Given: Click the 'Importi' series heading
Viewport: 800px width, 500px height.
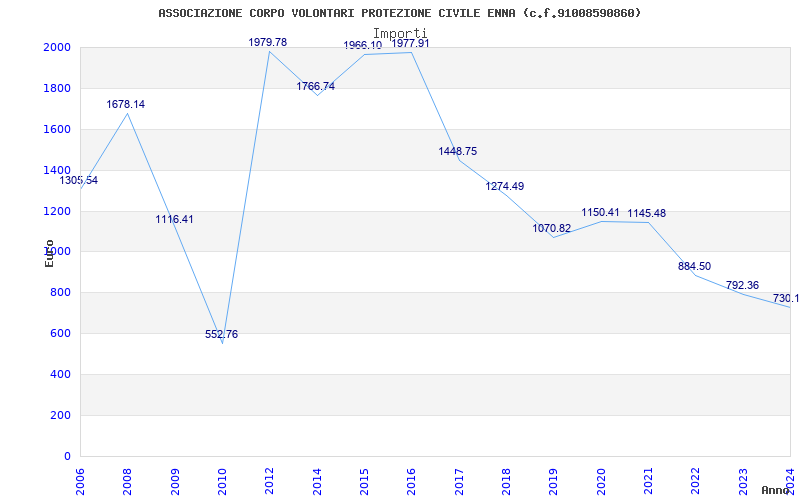Looking at the screenshot, I should point(399,34).
